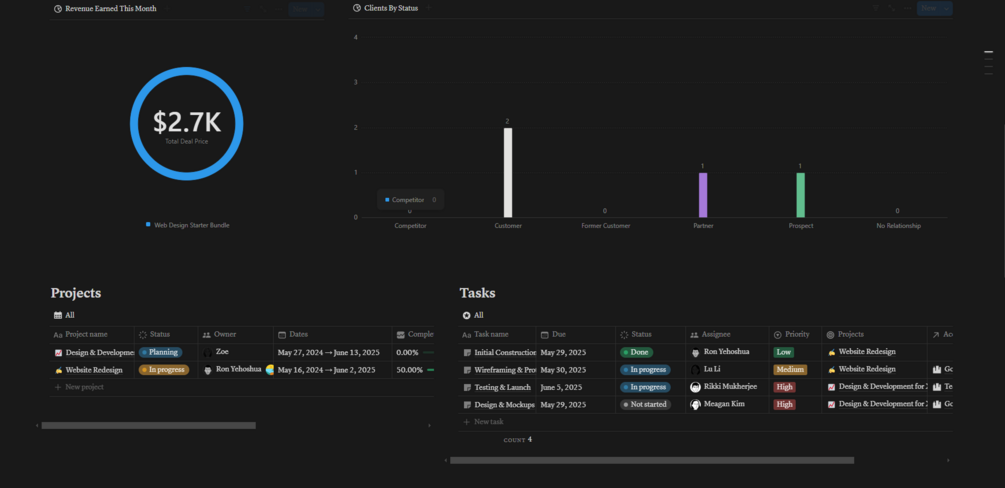Select the All view tab under Projects
The height and width of the screenshot is (488, 1005).
coord(64,316)
